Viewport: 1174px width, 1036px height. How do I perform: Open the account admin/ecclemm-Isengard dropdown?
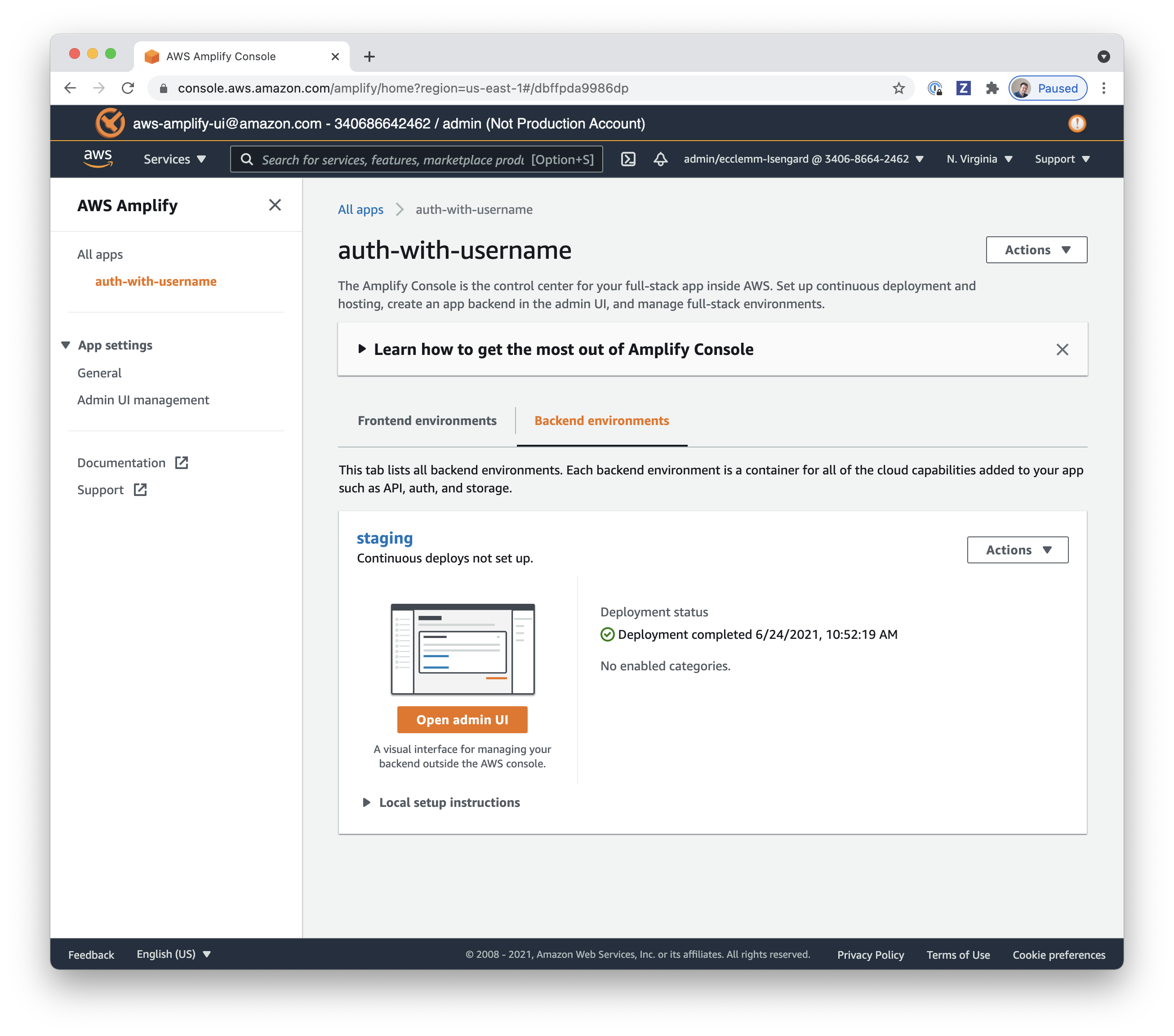pos(803,159)
